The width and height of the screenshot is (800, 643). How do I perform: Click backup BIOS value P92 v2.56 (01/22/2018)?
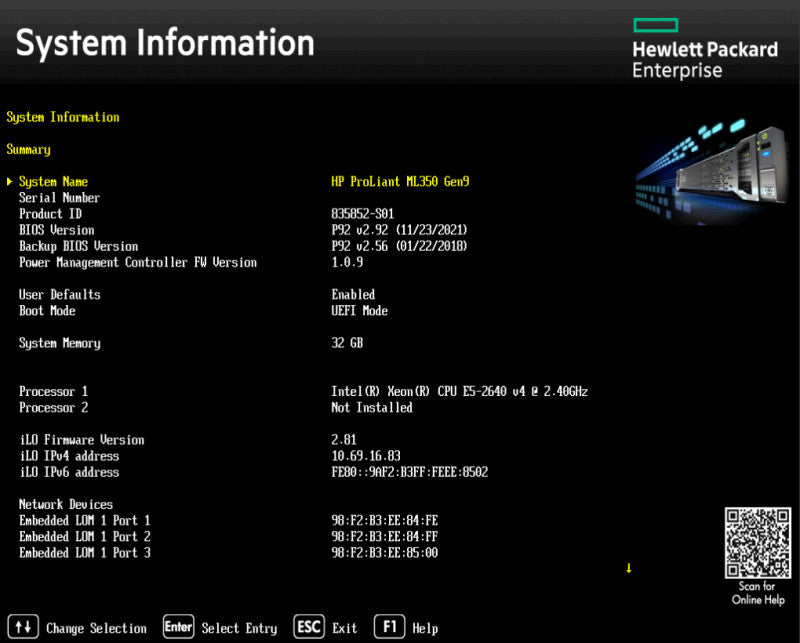coord(399,246)
